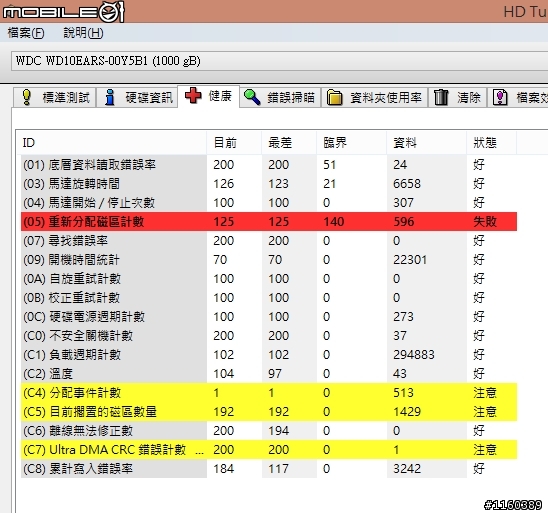Switch to the 標準測試 tab
548x513 pixels.
pyautogui.click(x=55, y=97)
